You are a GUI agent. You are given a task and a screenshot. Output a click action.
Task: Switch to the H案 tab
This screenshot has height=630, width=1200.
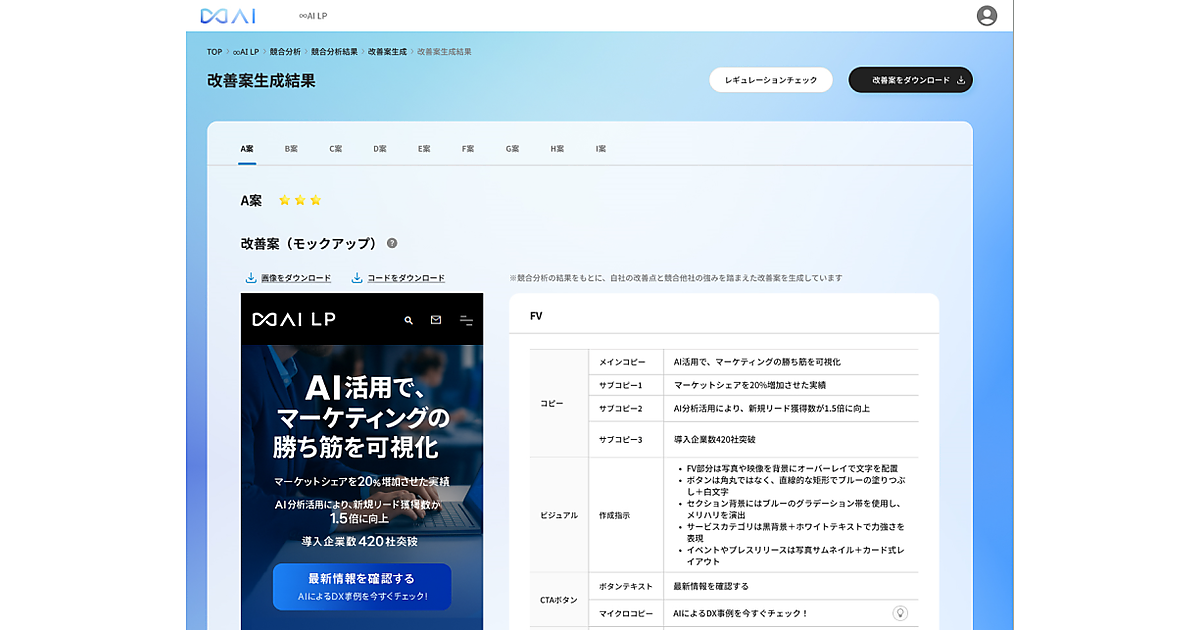click(557, 149)
